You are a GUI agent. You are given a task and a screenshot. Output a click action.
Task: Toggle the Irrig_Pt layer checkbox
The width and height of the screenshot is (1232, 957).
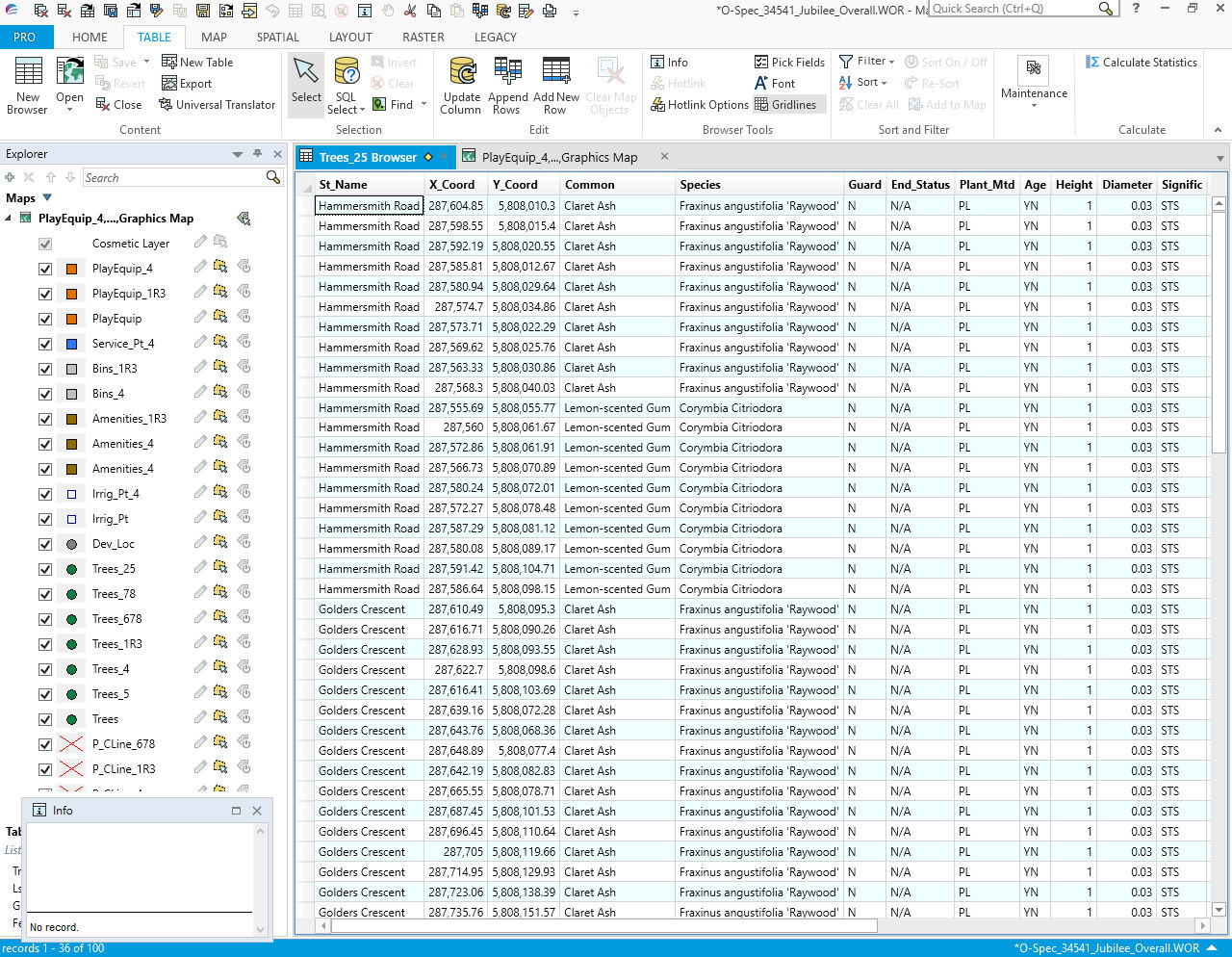click(x=45, y=519)
